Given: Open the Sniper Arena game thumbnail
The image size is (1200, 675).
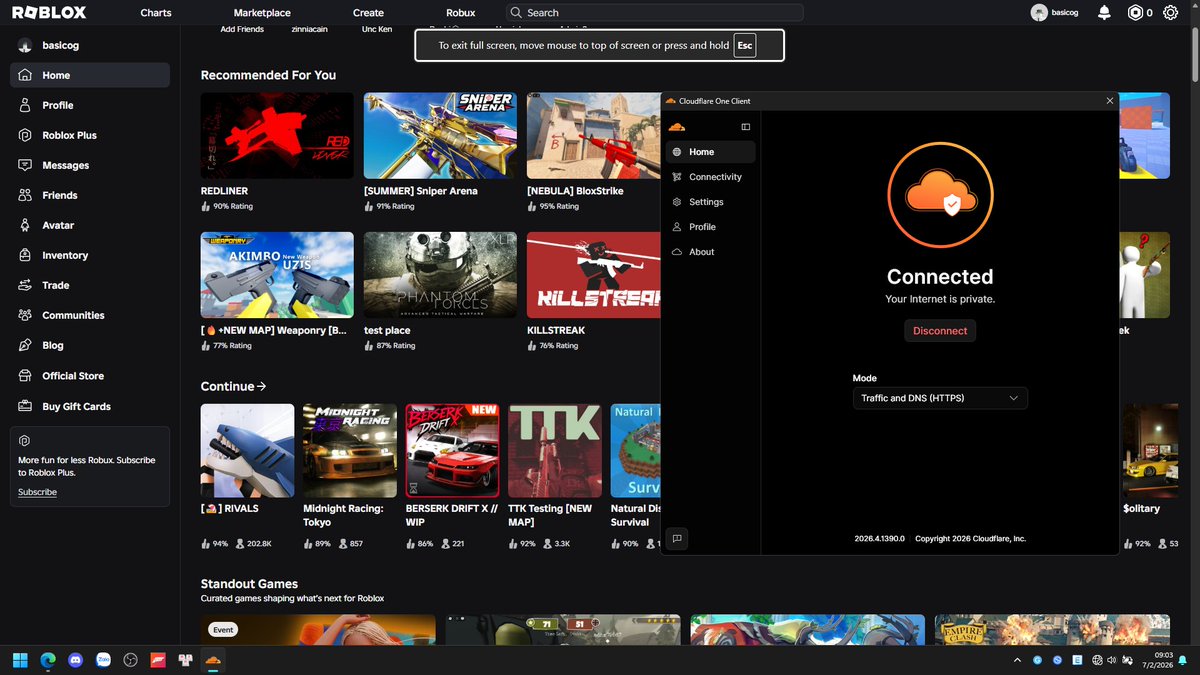Looking at the screenshot, I should (x=440, y=136).
